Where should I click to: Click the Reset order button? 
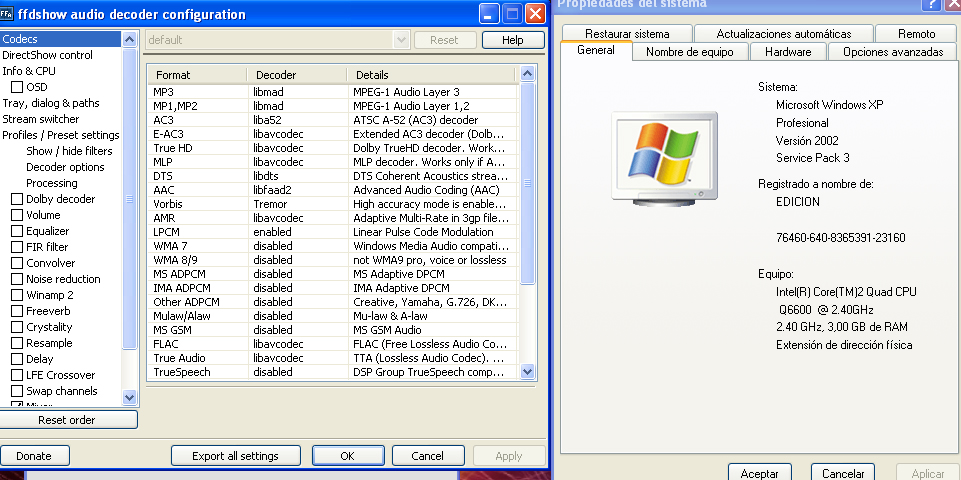coord(67,420)
